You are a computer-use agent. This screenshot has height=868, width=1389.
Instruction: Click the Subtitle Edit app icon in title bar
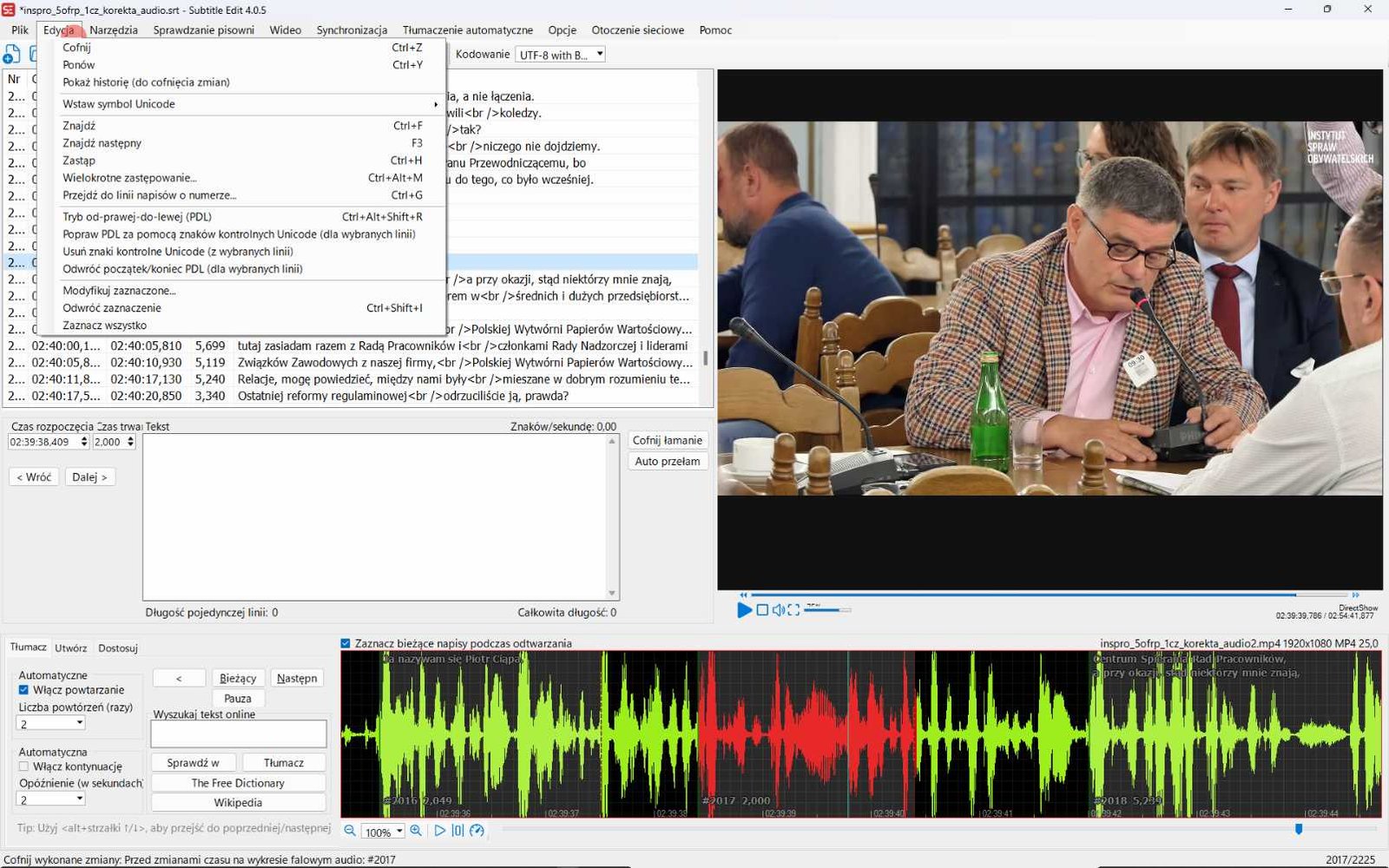(9, 10)
